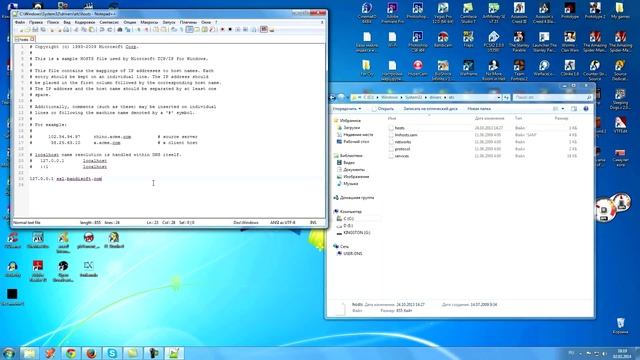Select the networks file in Explorer
Image resolution: width=640 pixels, height=360 pixels.
pyautogui.click(x=402, y=142)
